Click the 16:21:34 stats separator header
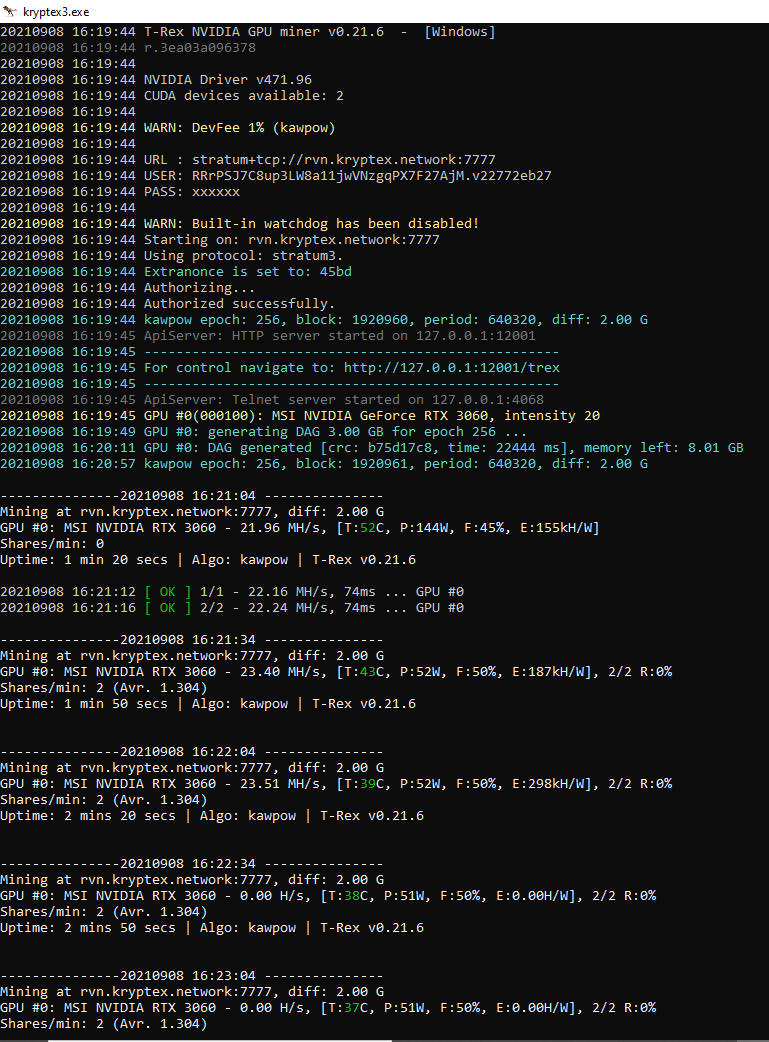 (x=191, y=639)
